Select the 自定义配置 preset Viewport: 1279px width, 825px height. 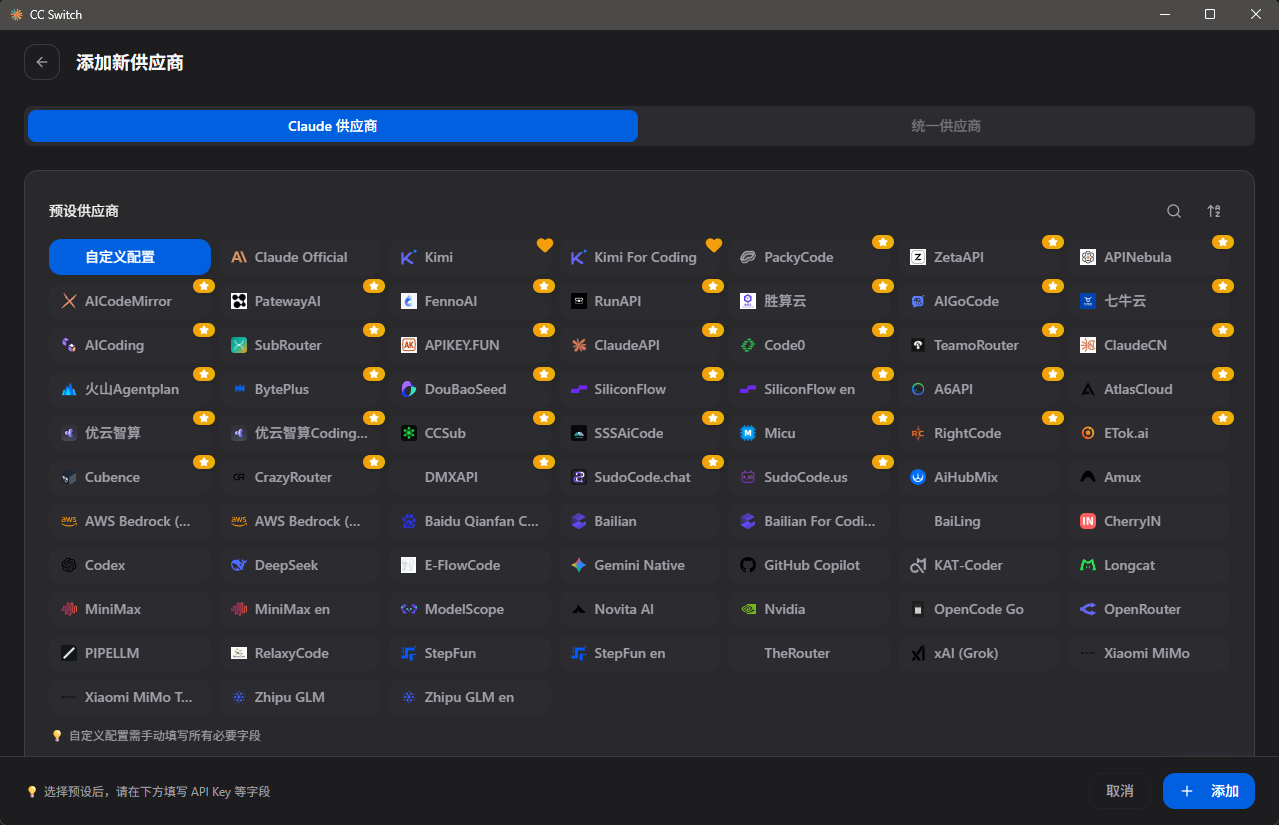click(130, 257)
